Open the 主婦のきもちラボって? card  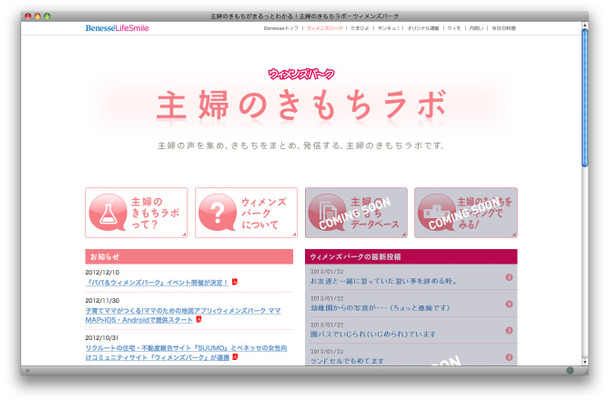click(x=136, y=212)
